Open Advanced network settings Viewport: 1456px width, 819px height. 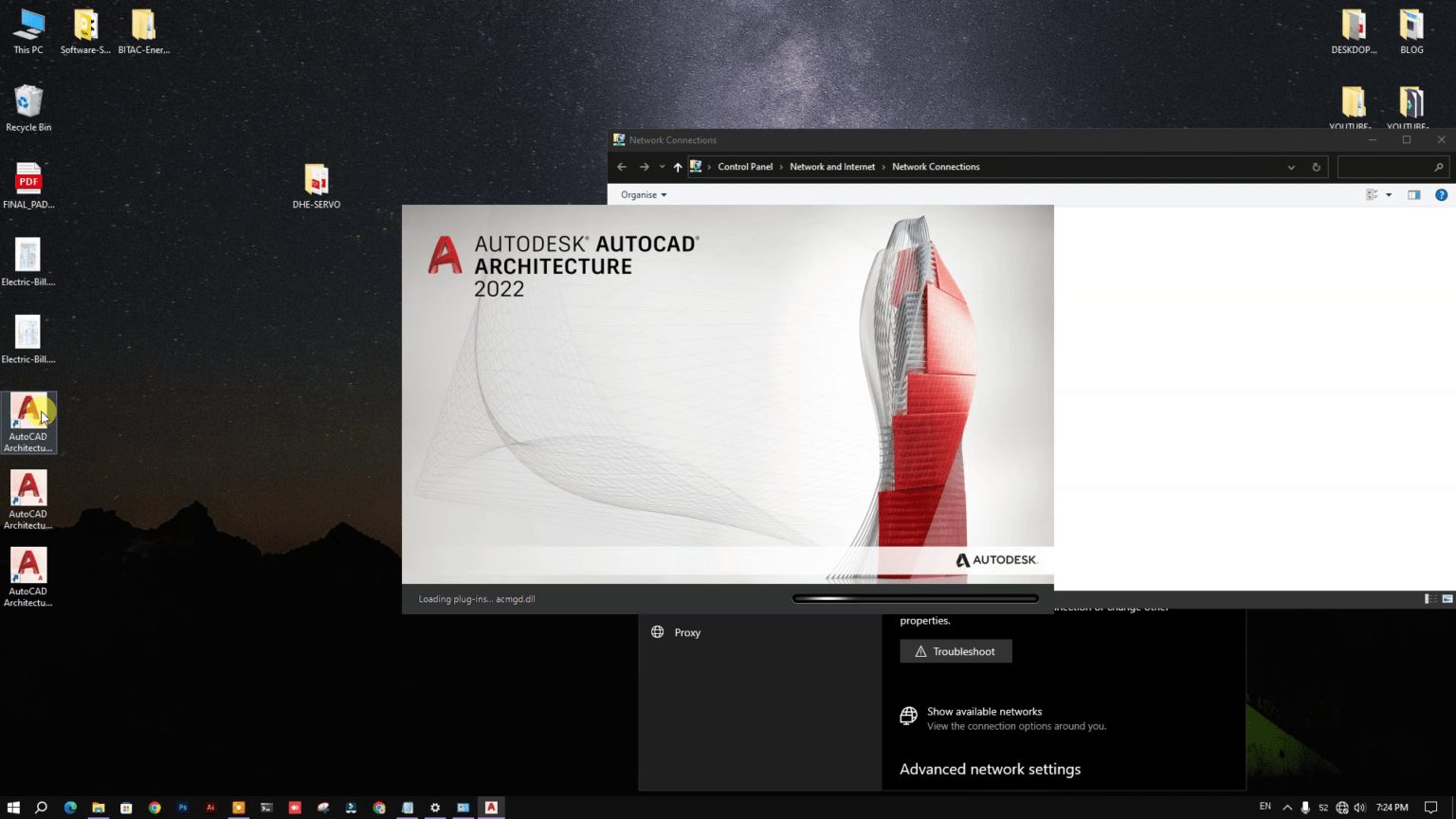[990, 769]
